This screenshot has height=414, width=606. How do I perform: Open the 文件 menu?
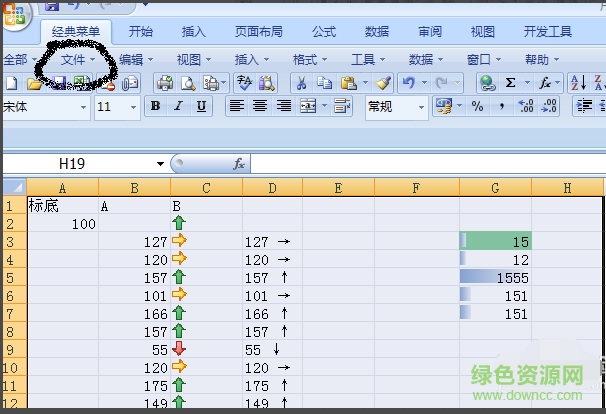click(76, 60)
